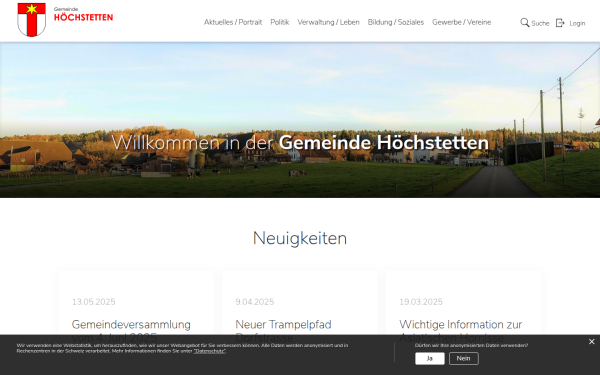This screenshot has width=600, height=375.
Task: Accept anonymized data with Ja button
Action: click(x=430, y=359)
